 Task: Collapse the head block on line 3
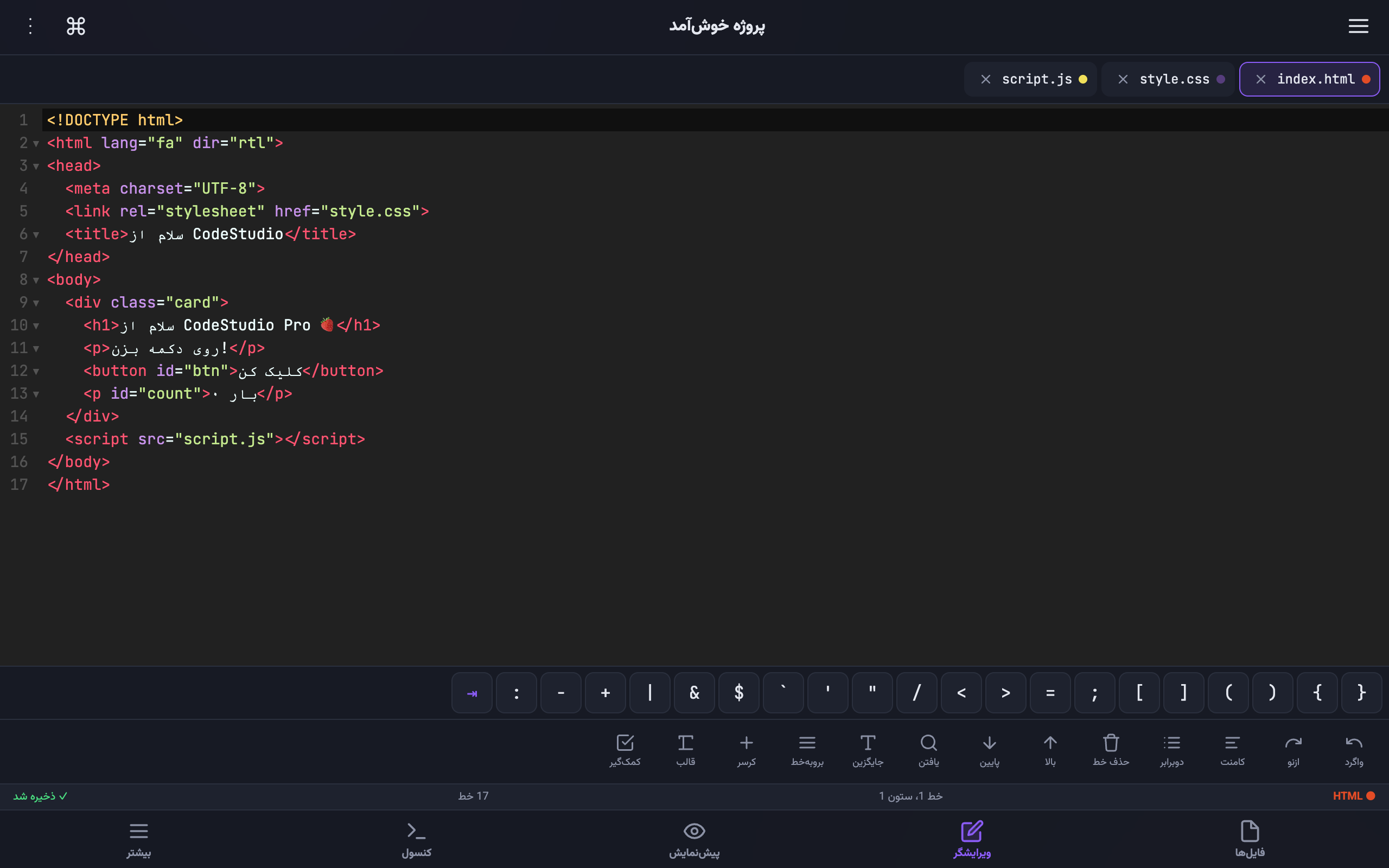click(x=36, y=167)
